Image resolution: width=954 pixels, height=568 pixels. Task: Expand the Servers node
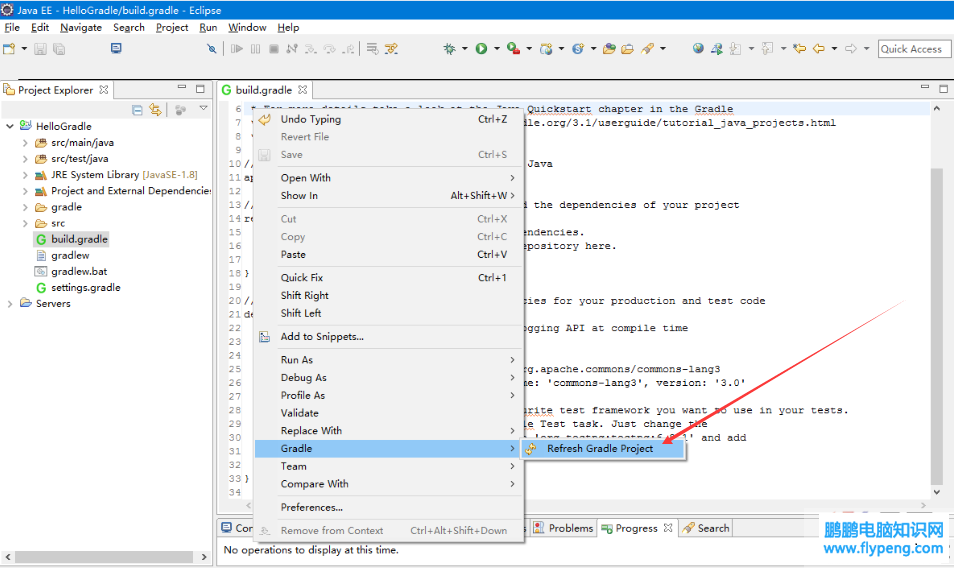click(x=10, y=303)
